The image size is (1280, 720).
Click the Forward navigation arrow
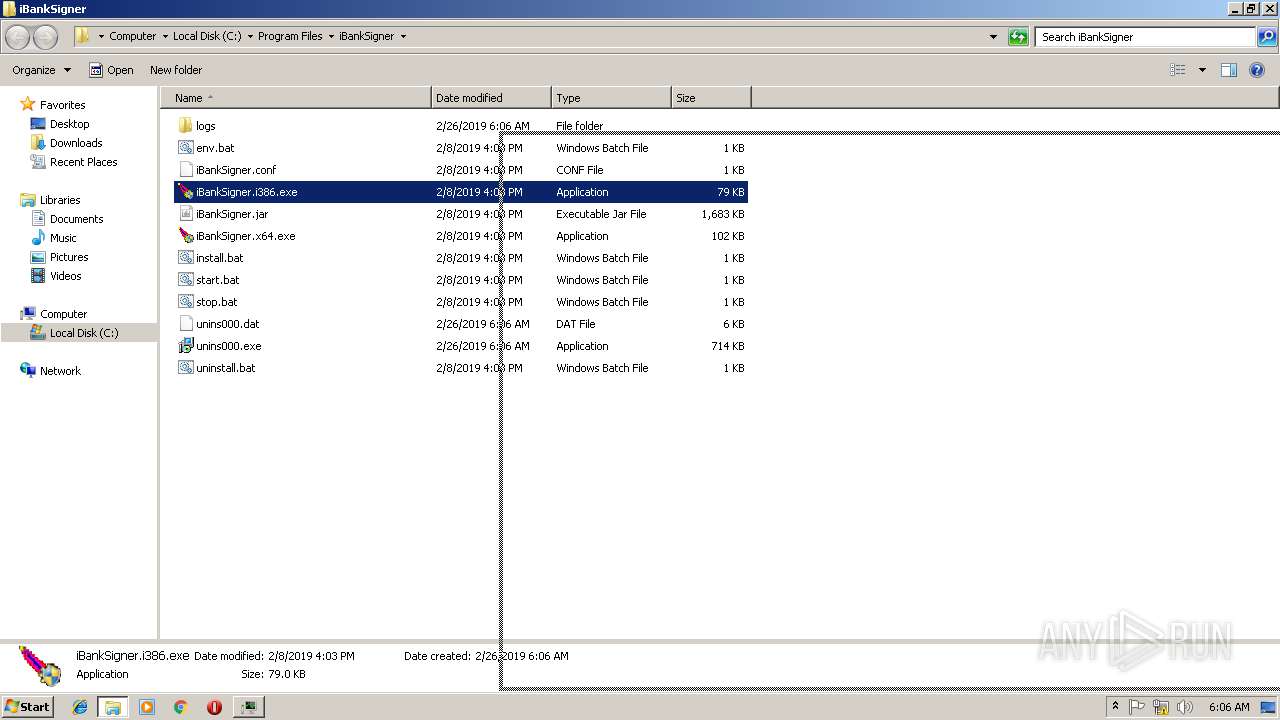click(x=46, y=37)
